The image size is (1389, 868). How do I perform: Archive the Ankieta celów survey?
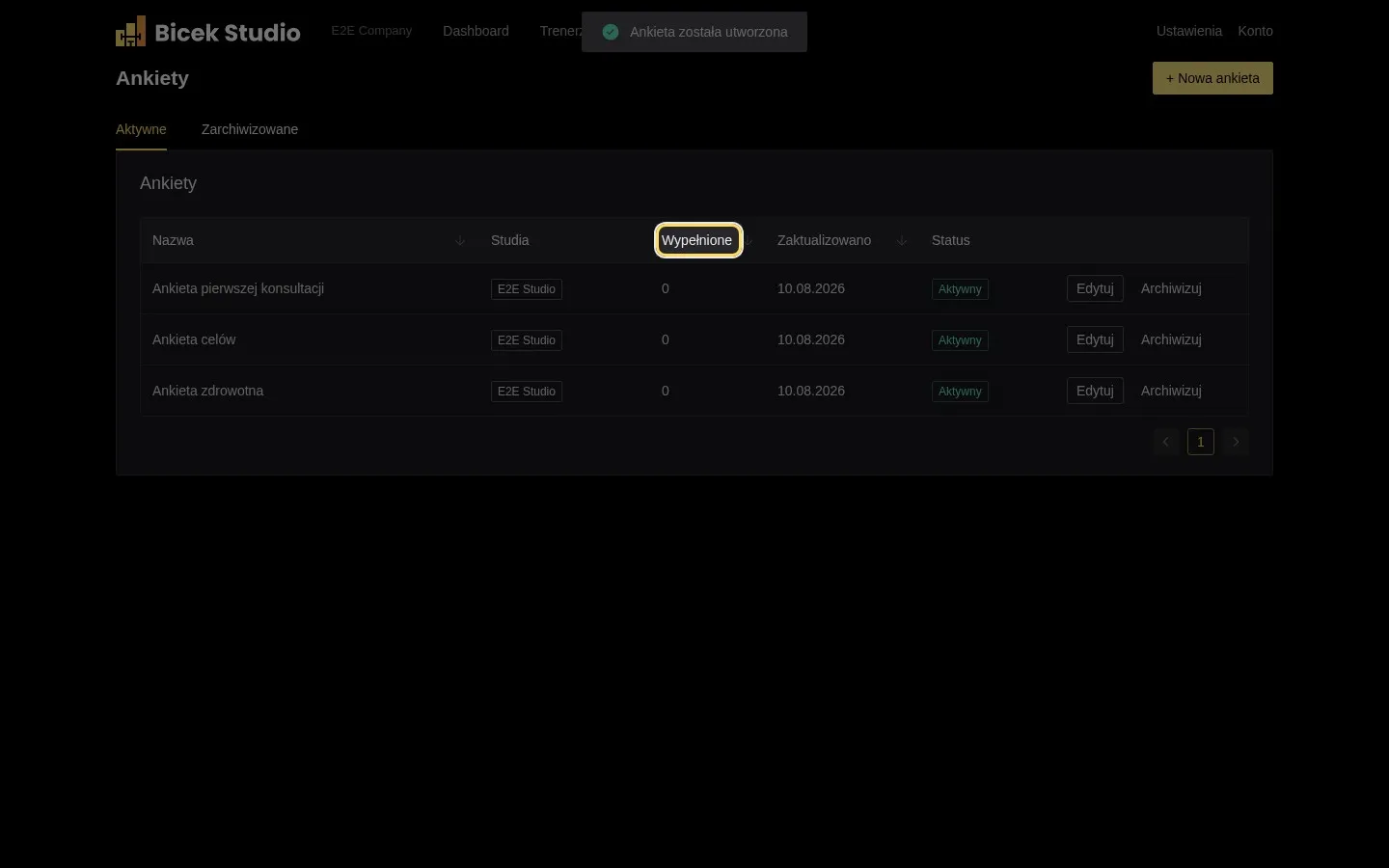point(1171,339)
